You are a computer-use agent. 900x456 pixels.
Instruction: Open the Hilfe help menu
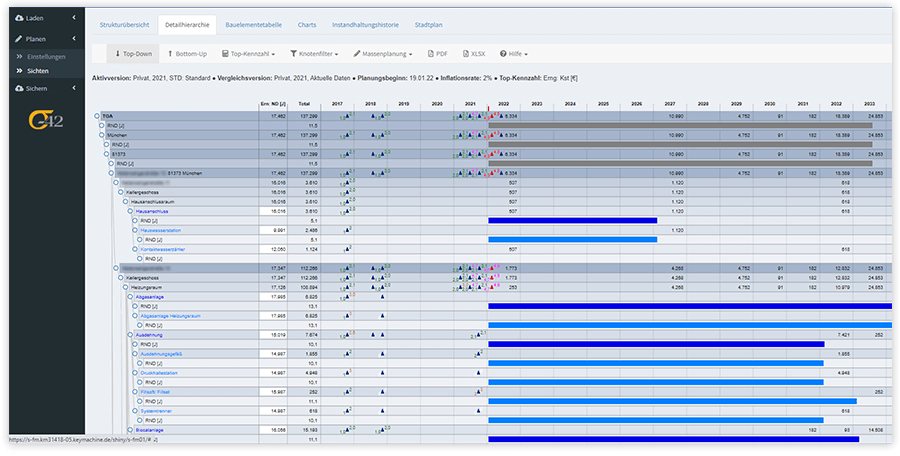(514, 53)
